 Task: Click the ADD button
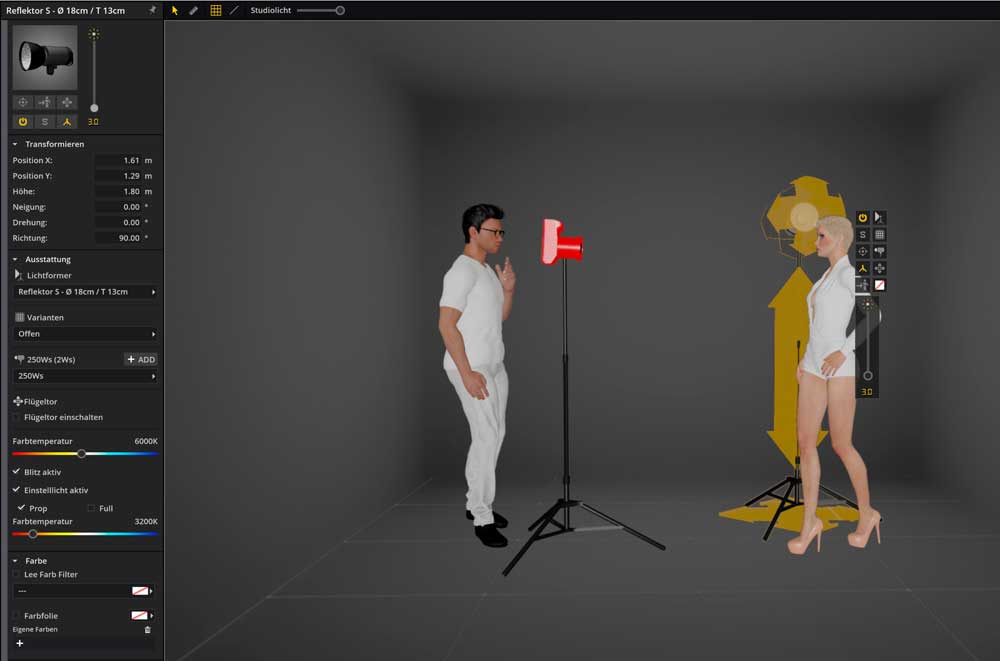(x=141, y=359)
